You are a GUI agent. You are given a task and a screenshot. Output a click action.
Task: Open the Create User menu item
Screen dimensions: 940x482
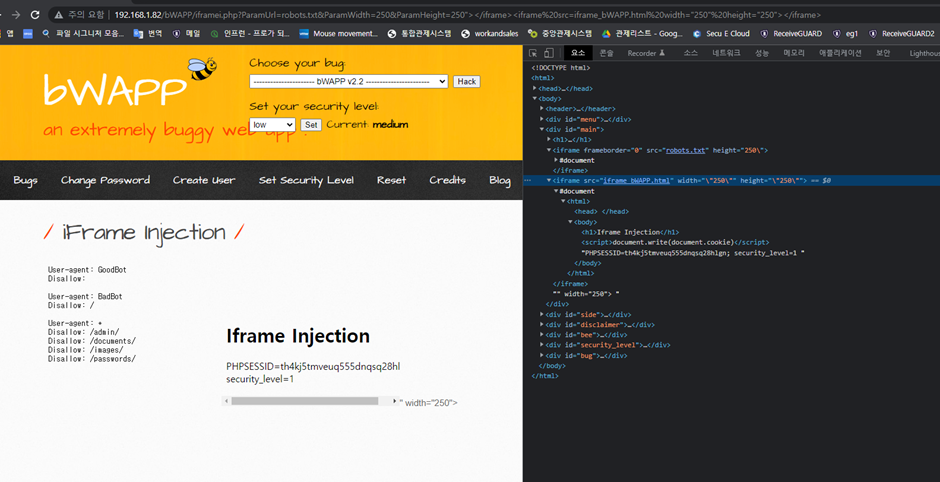coord(204,180)
